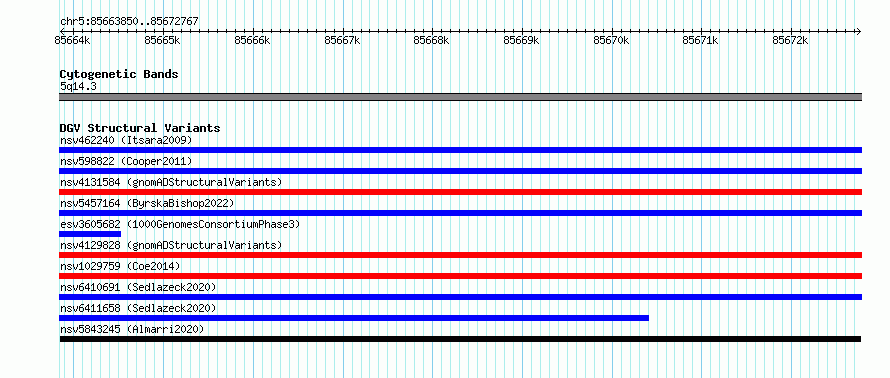The height and width of the screenshot is (378, 890).
Task: Click the 85667k ruler tick label
Action: (342, 40)
